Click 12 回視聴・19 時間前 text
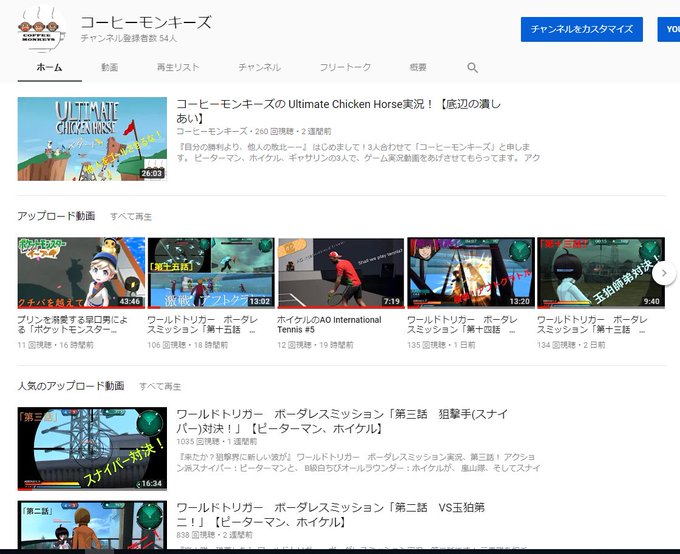This screenshot has height=554, width=680. 315,345
